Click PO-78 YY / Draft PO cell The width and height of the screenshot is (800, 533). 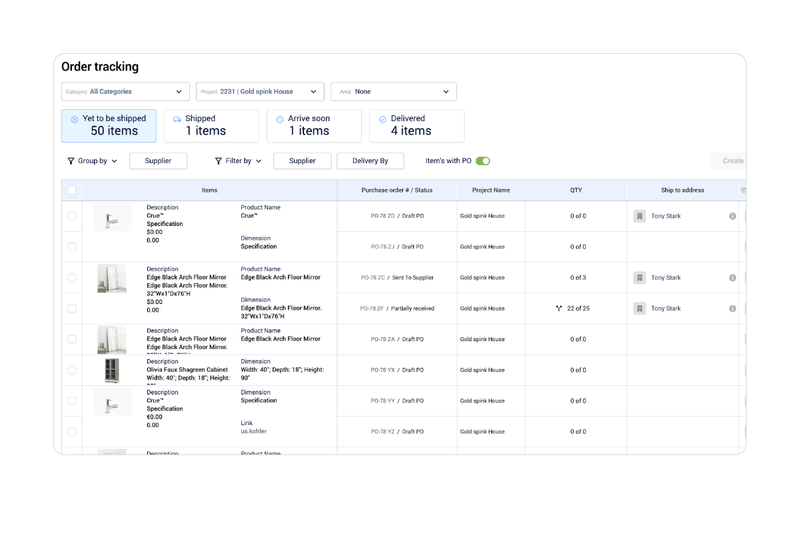click(x=397, y=400)
